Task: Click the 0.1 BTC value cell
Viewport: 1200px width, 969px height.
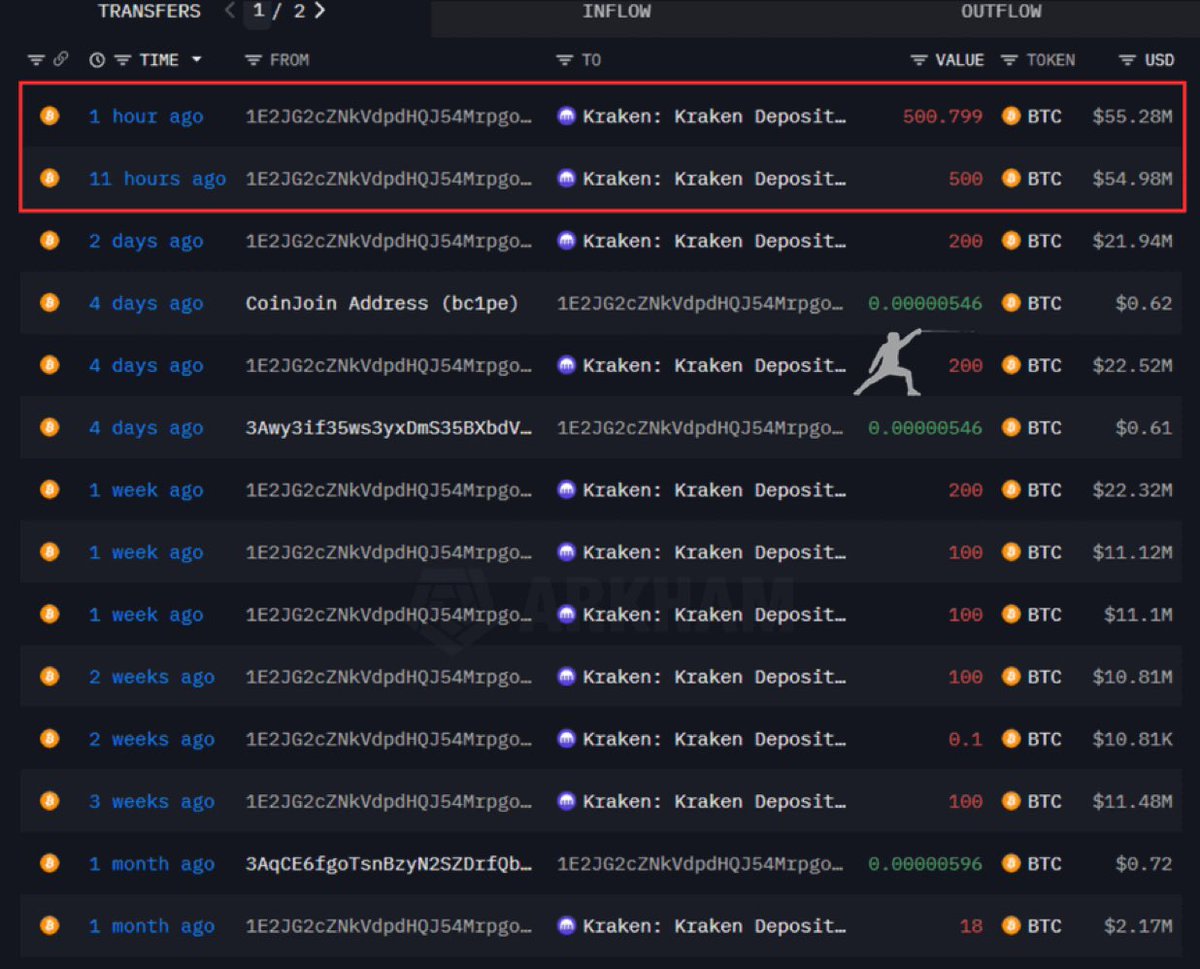Action: click(x=965, y=739)
